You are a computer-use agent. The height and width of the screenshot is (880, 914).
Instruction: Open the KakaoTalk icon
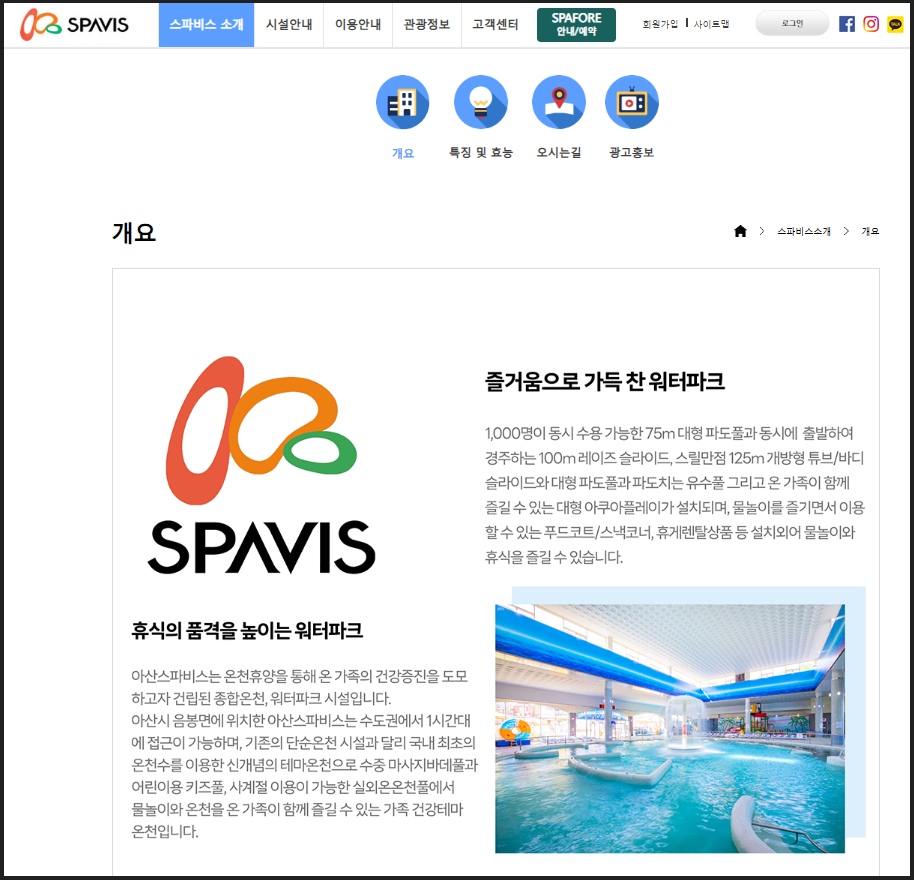click(895, 24)
